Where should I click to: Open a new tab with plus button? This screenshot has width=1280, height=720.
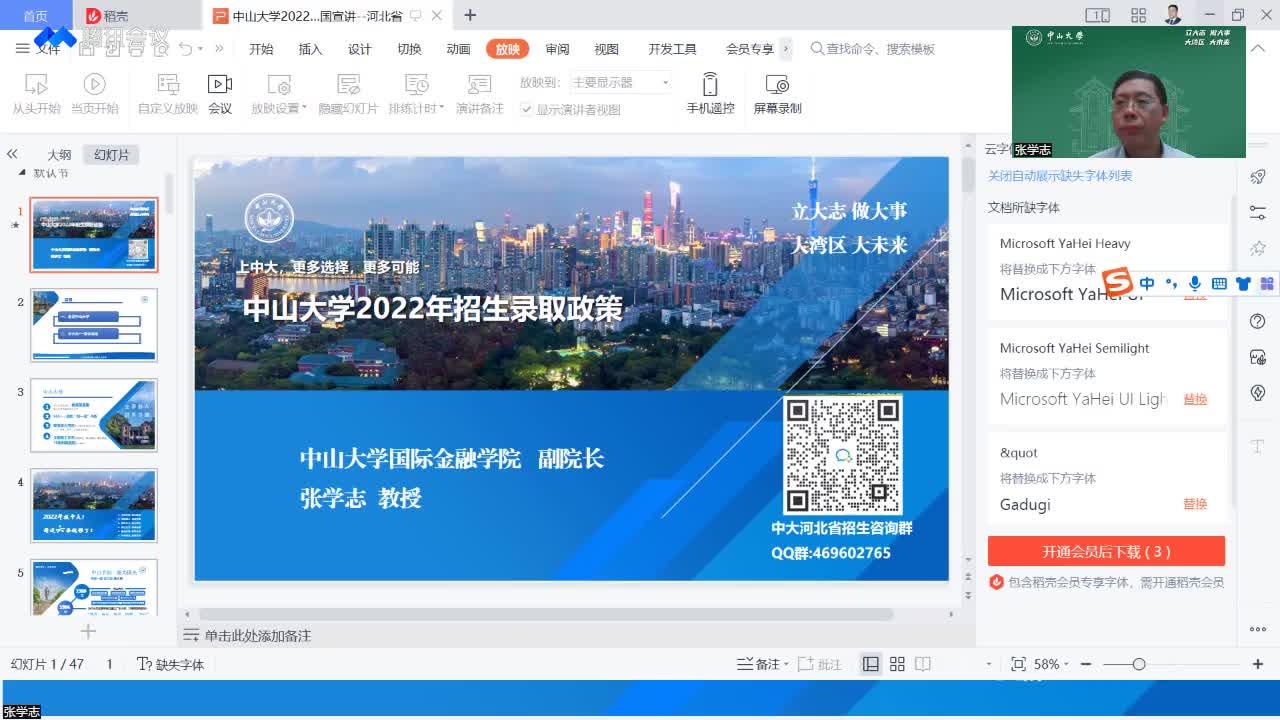470,15
